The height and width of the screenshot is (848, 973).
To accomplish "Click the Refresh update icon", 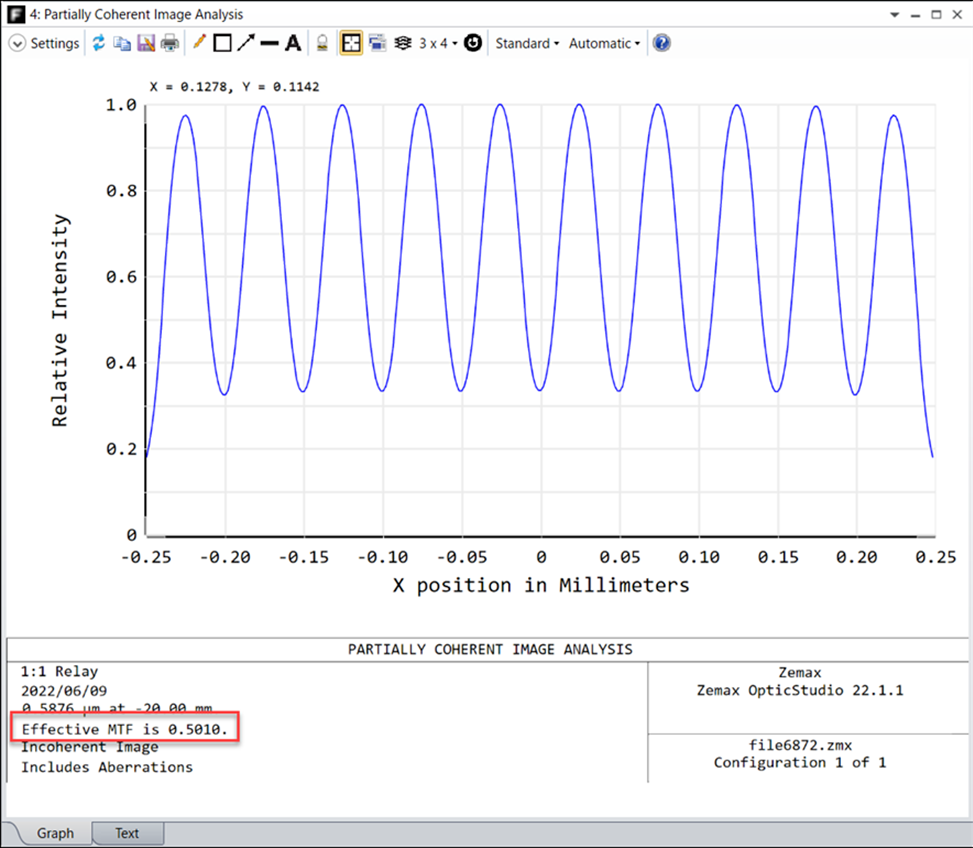I will point(98,43).
